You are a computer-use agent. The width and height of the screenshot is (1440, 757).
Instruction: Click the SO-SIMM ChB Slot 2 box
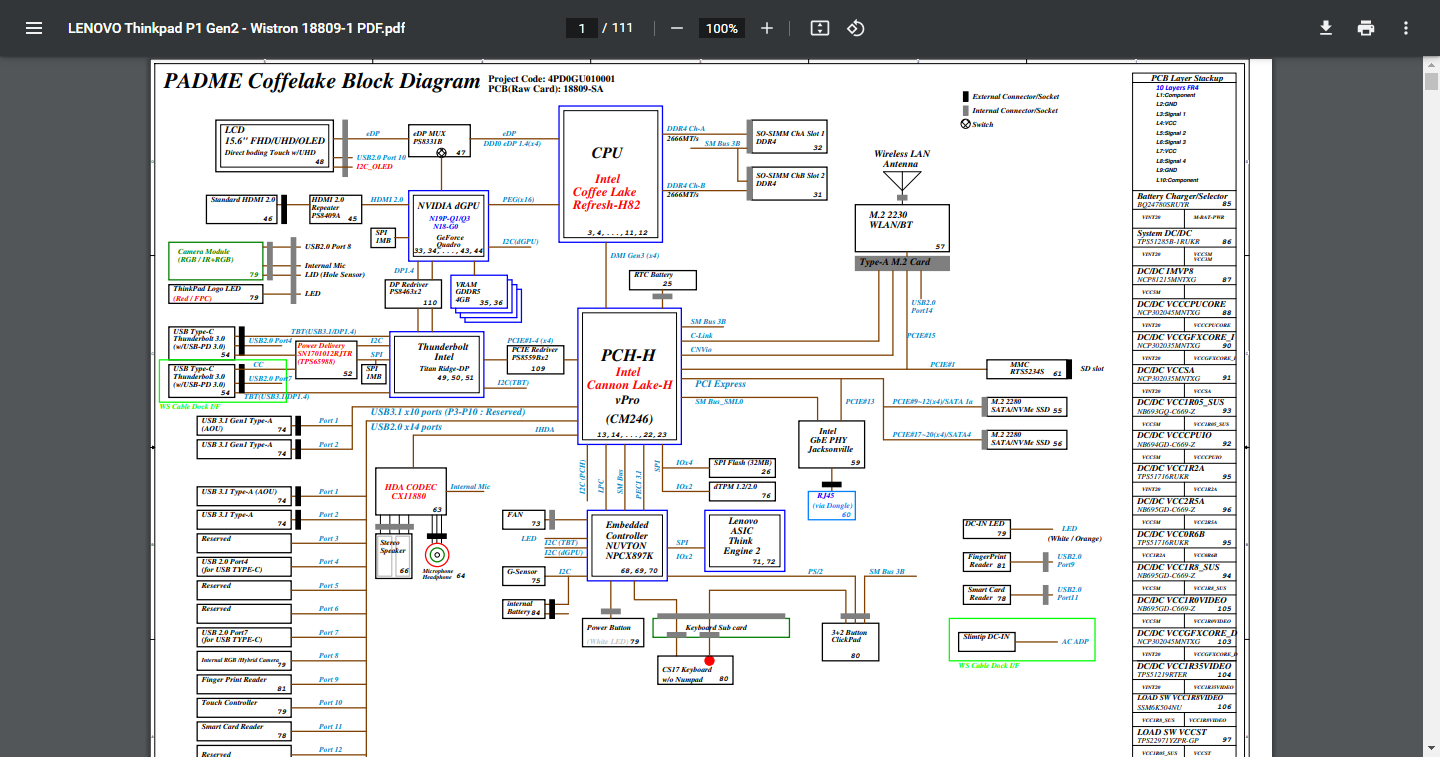(790, 185)
